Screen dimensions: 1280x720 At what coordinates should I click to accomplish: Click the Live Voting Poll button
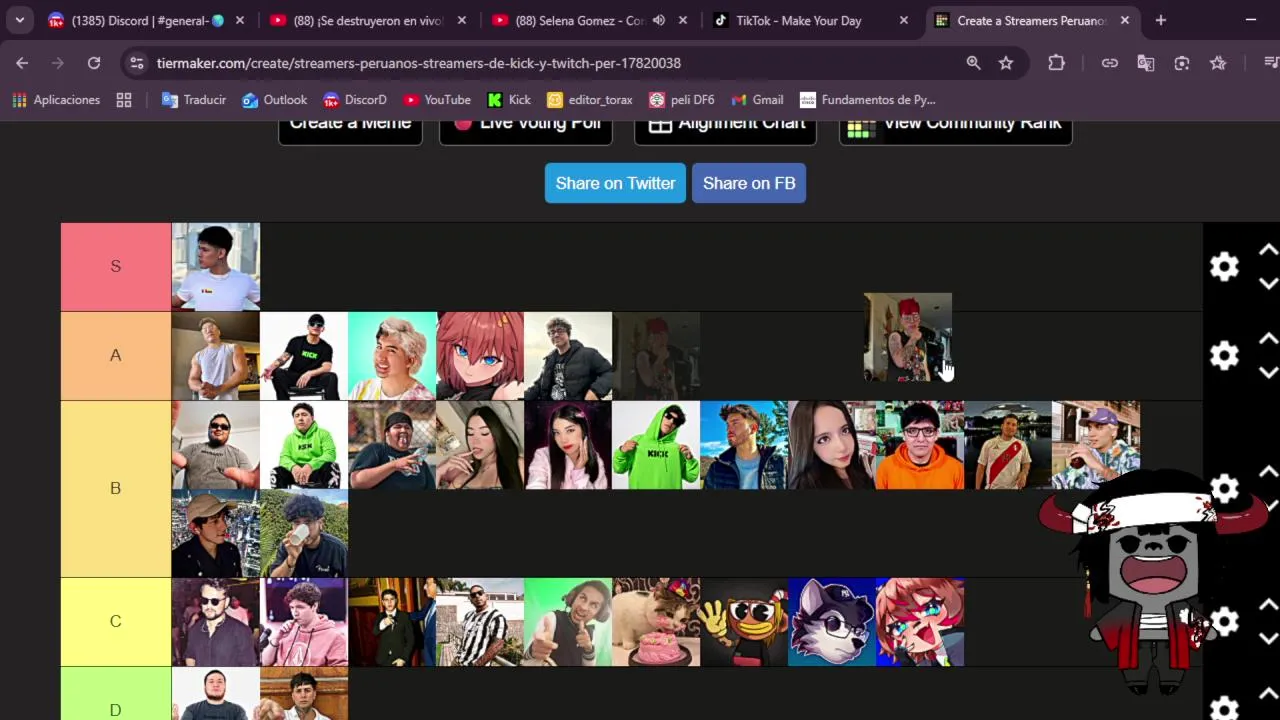(526, 132)
